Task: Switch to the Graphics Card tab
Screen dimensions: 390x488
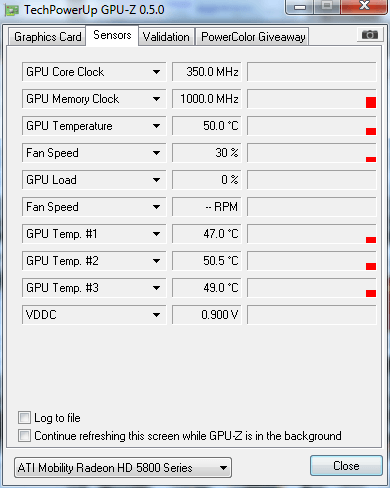Action: pyautogui.click(x=47, y=37)
